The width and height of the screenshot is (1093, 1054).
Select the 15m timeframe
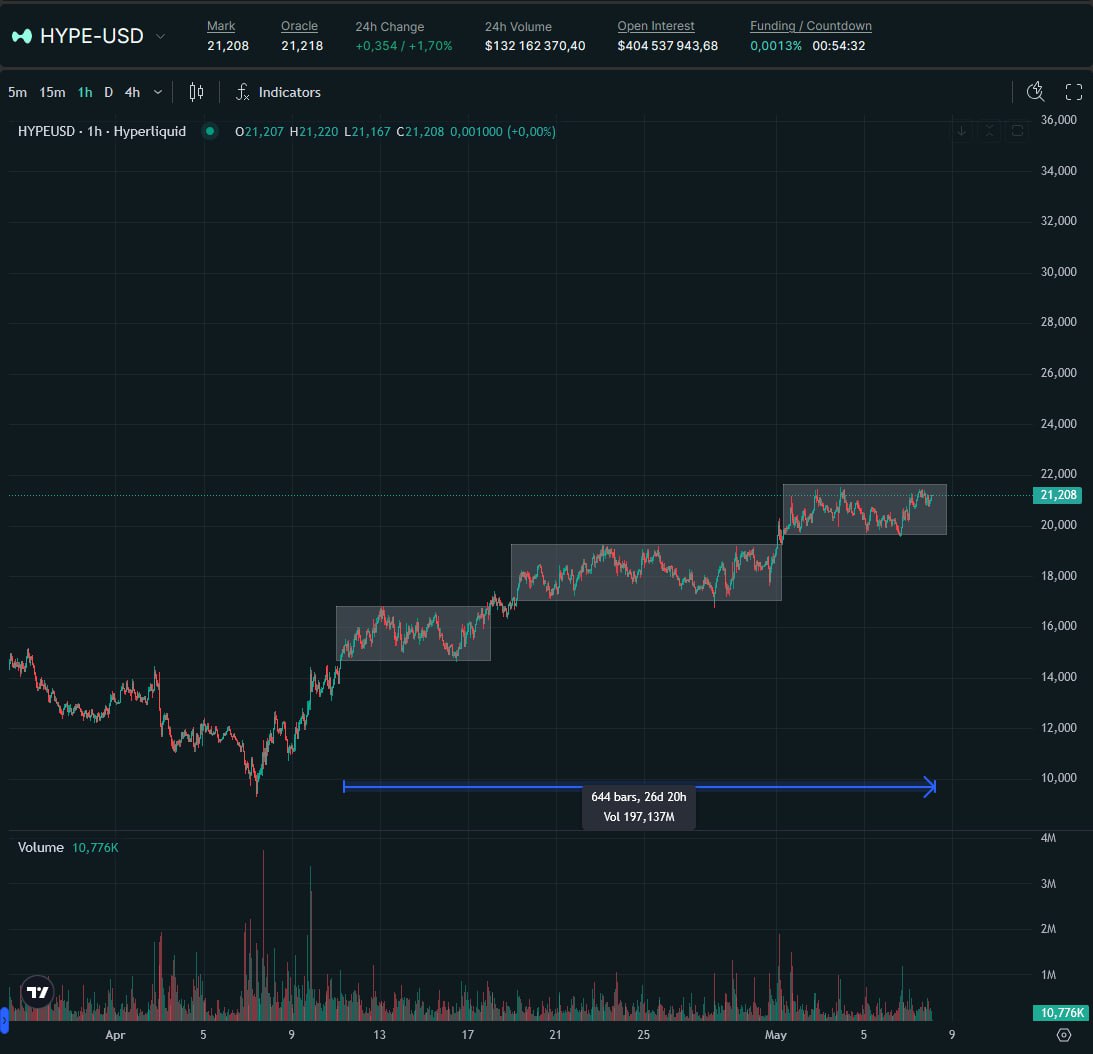[x=52, y=92]
